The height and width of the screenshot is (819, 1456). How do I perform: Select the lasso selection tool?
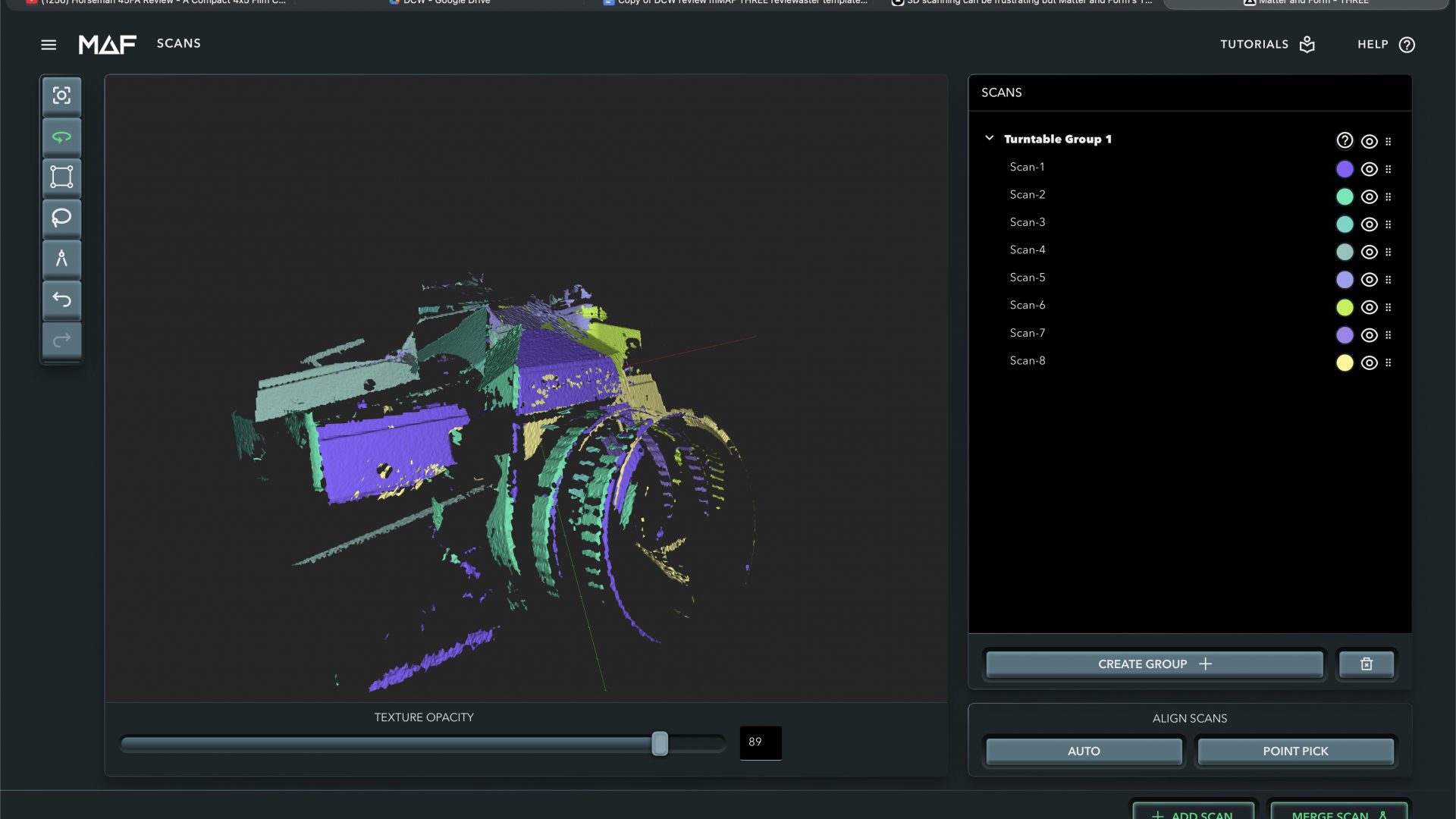coord(61,218)
